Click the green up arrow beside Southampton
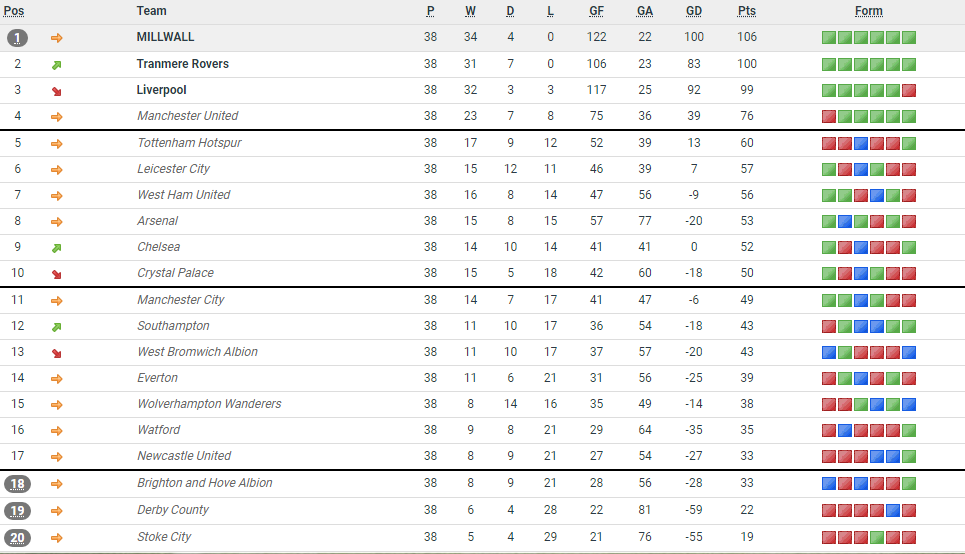965x554 pixels. 57,326
